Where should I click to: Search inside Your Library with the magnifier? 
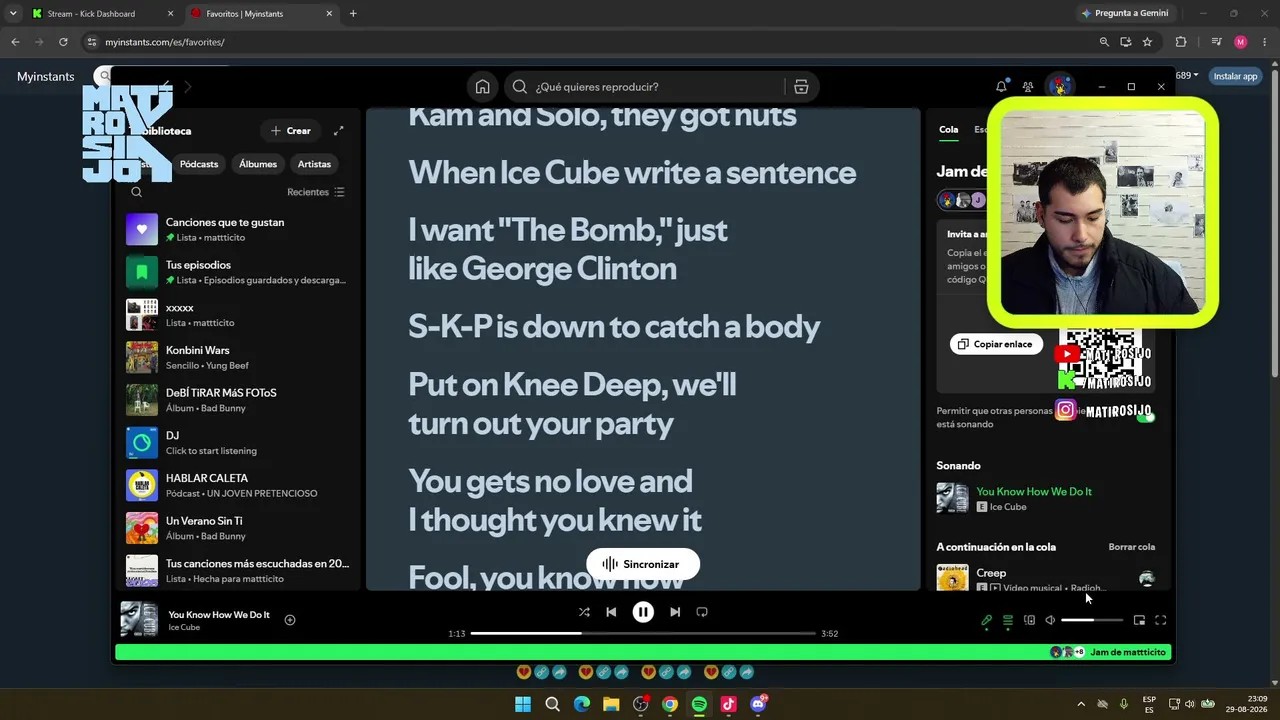point(137,192)
